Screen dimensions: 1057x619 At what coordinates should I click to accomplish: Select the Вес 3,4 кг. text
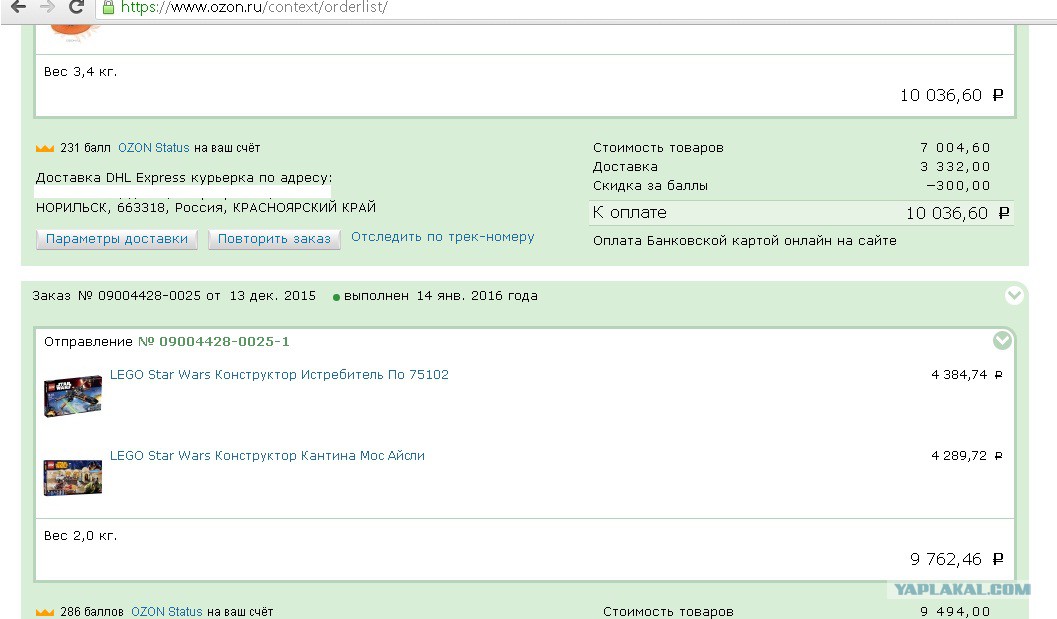(x=80, y=71)
